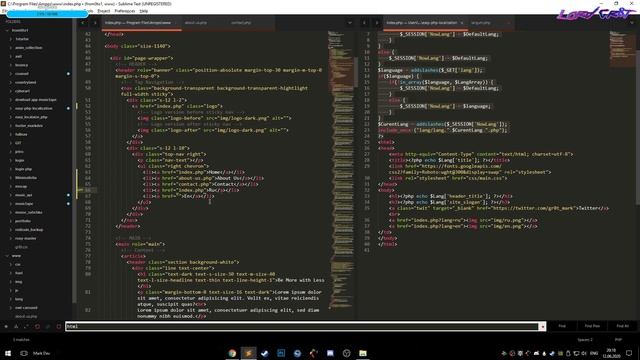Open File Explorer from the taskbar
Screen dimensions: 640x360
363,353
